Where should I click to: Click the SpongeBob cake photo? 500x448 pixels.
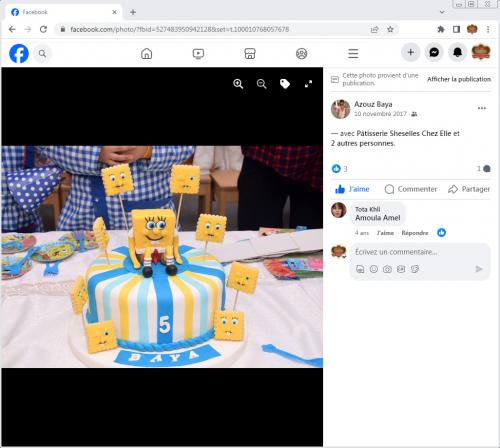[162, 257]
